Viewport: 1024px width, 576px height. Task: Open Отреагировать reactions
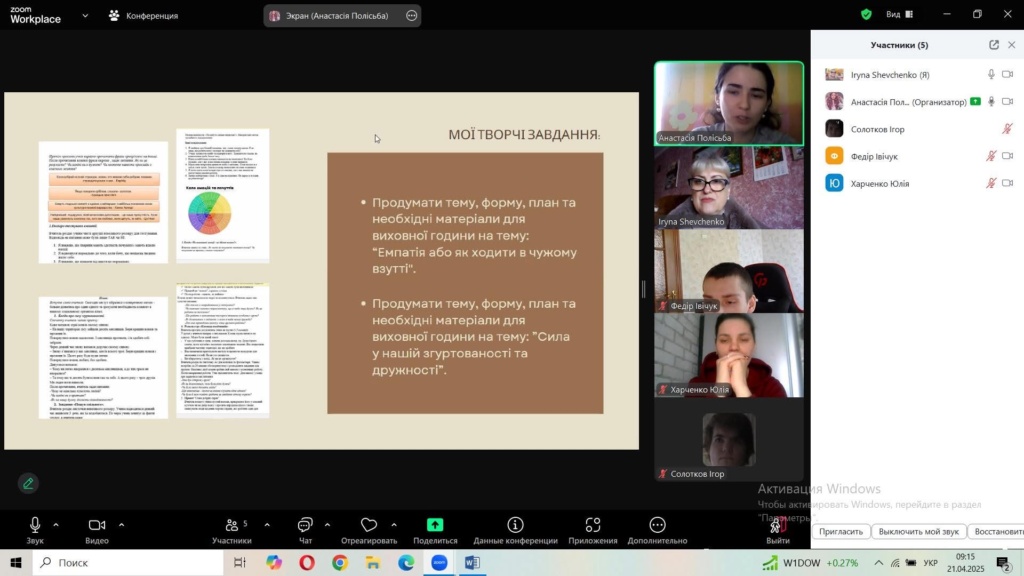[369, 530]
